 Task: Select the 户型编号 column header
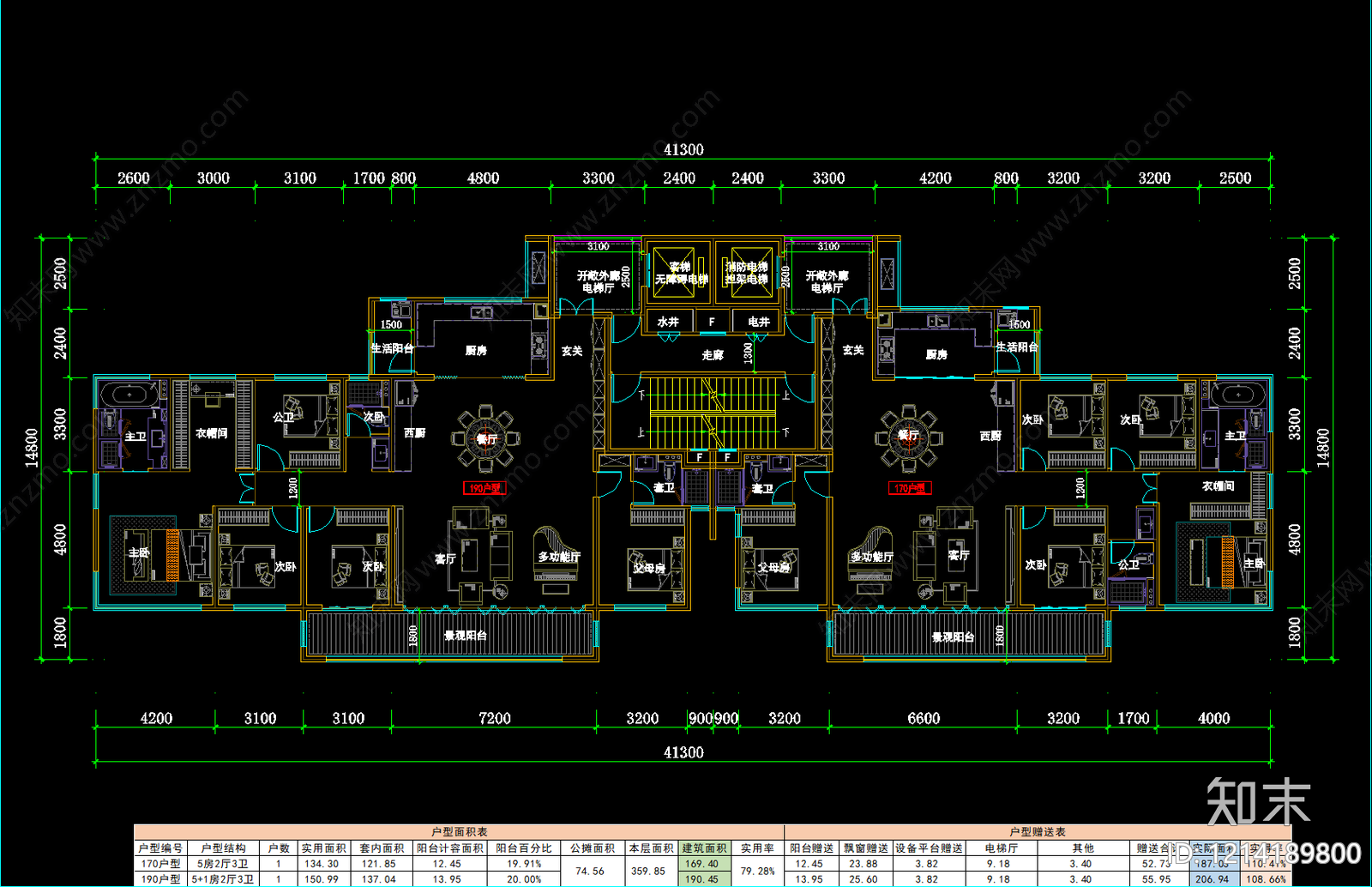tap(160, 848)
